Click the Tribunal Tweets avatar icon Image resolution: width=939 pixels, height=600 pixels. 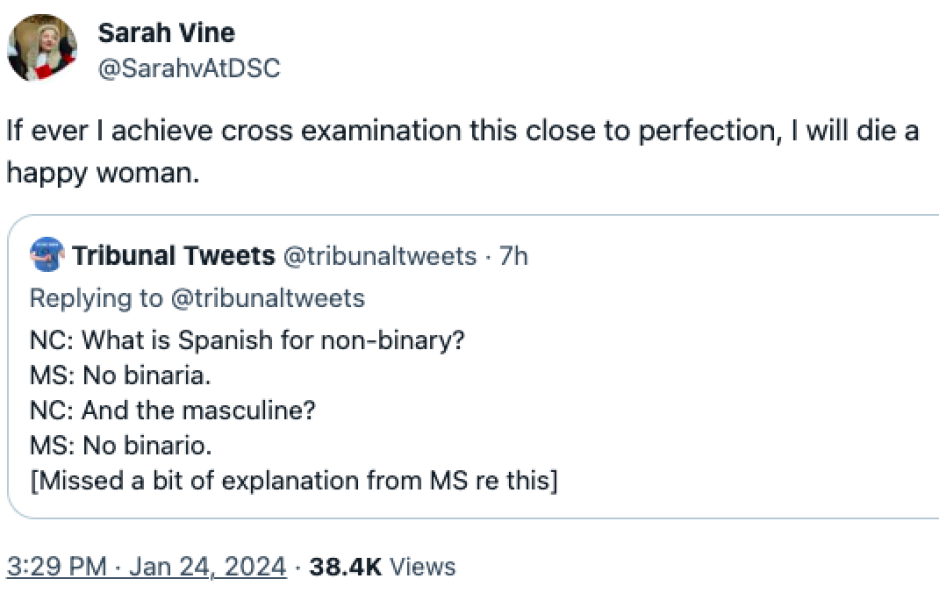pos(47,256)
